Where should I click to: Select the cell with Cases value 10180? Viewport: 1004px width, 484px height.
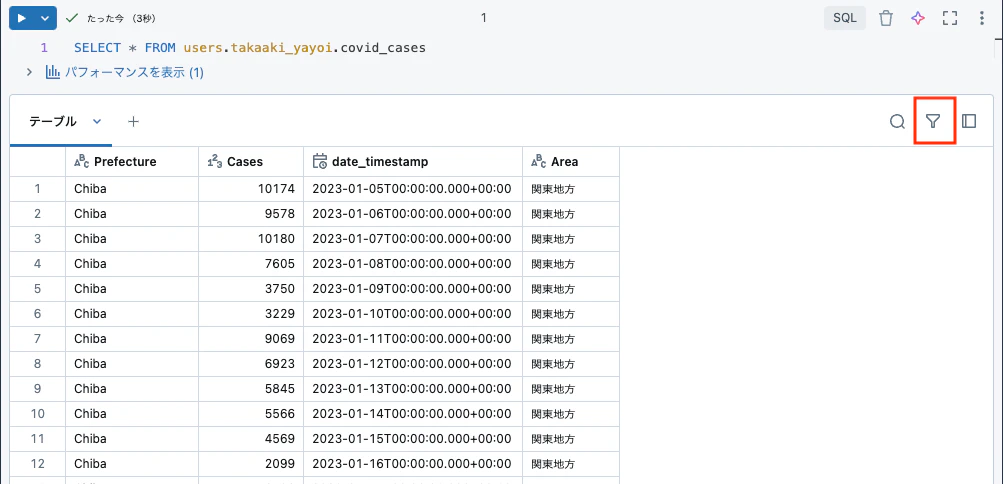click(x=251, y=239)
